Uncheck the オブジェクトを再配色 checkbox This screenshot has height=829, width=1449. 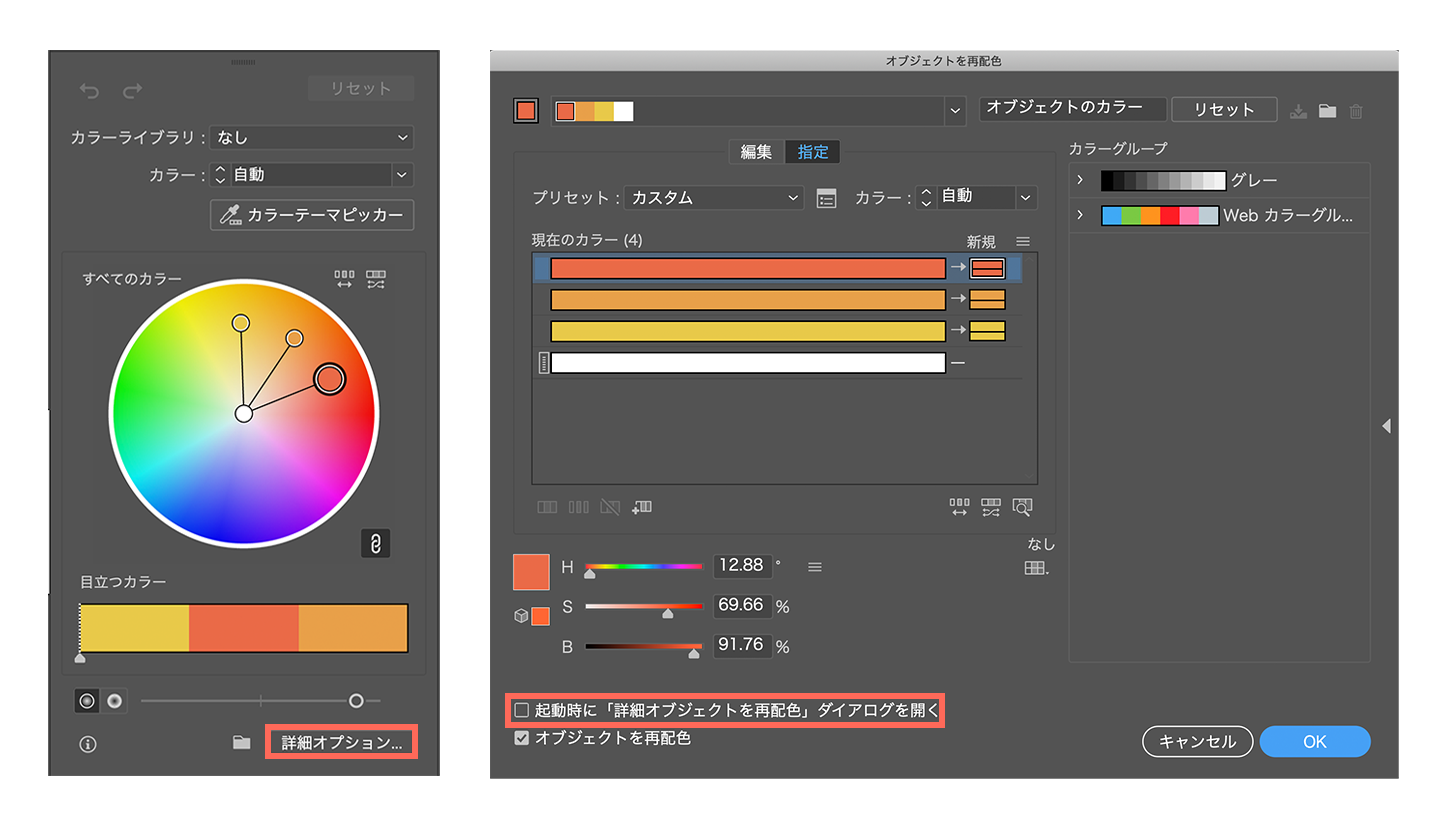522,738
